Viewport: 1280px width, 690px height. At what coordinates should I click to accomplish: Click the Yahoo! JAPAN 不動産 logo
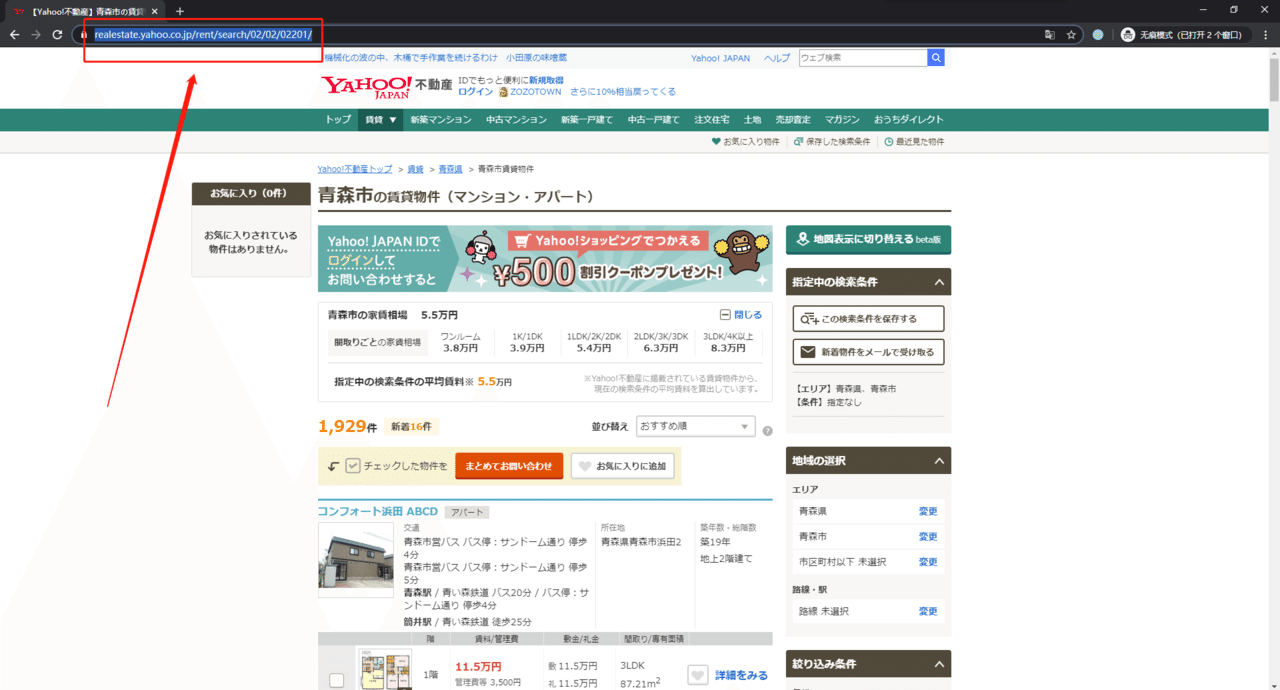coord(386,87)
